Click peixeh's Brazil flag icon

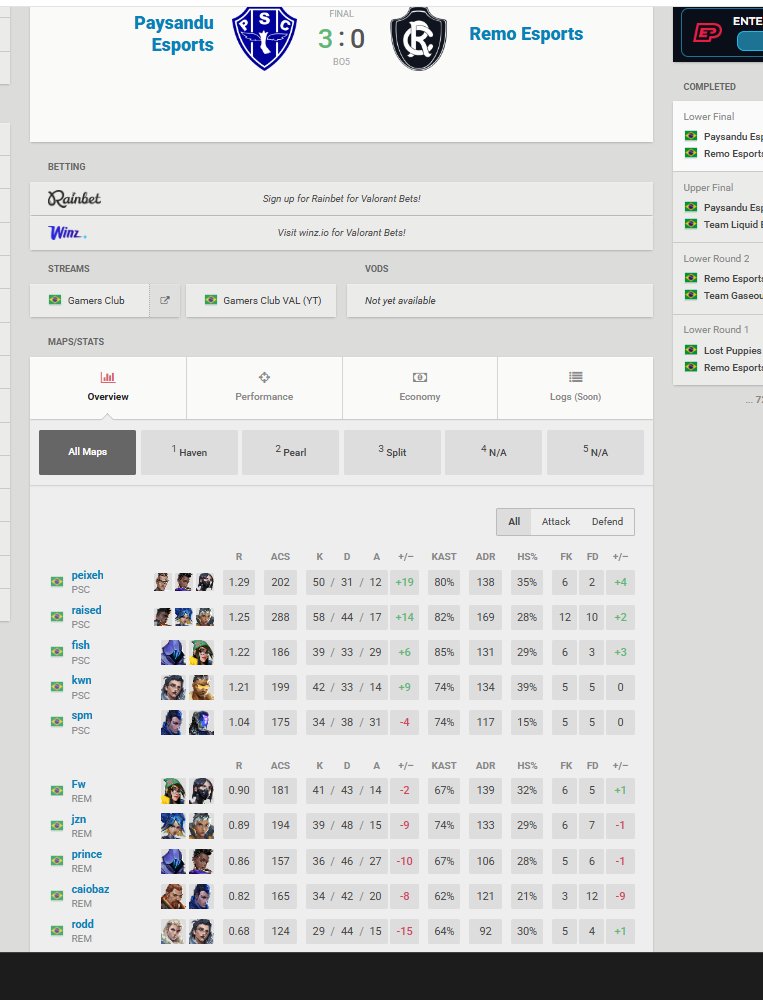point(57,582)
